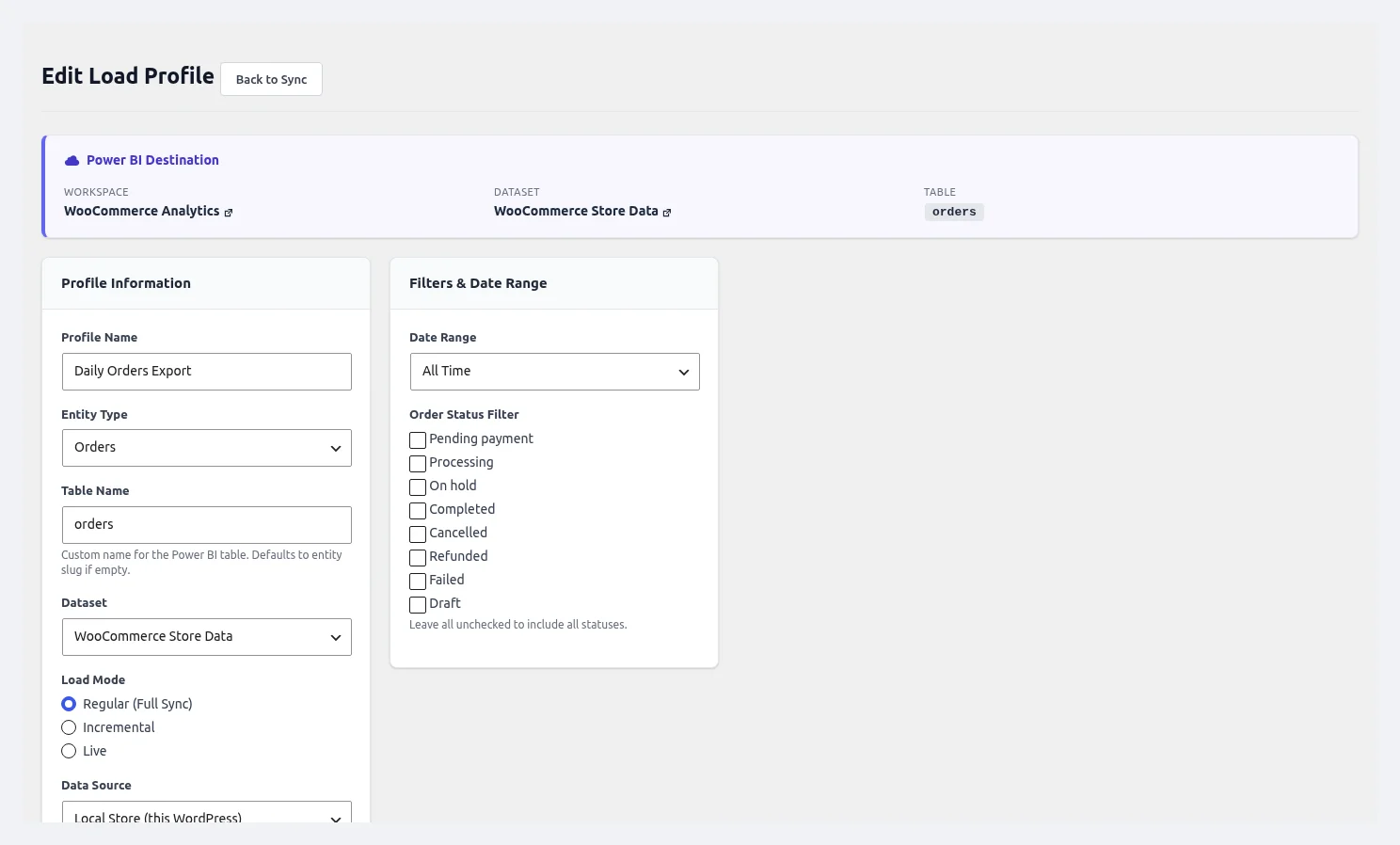The width and height of the screenshot is (1400, 845).
Task: Check the Processing status
Action: coord(418,463)
